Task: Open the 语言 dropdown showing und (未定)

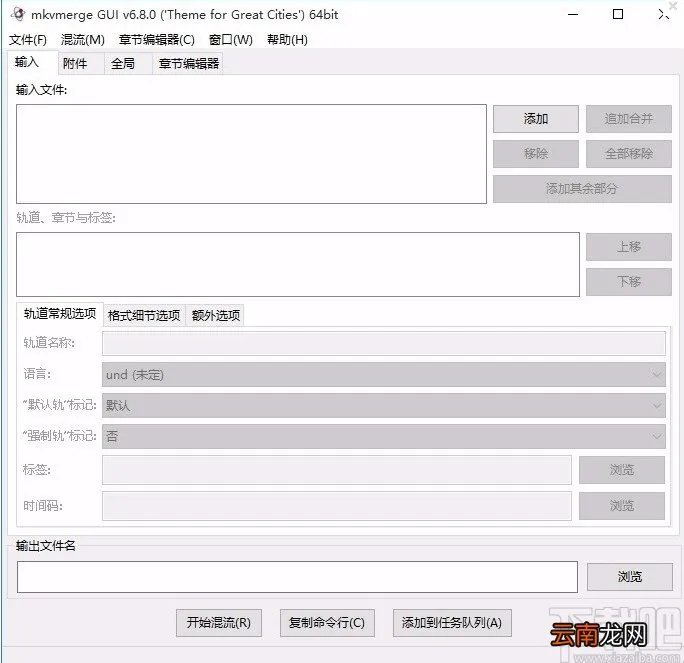Action: 384,375
